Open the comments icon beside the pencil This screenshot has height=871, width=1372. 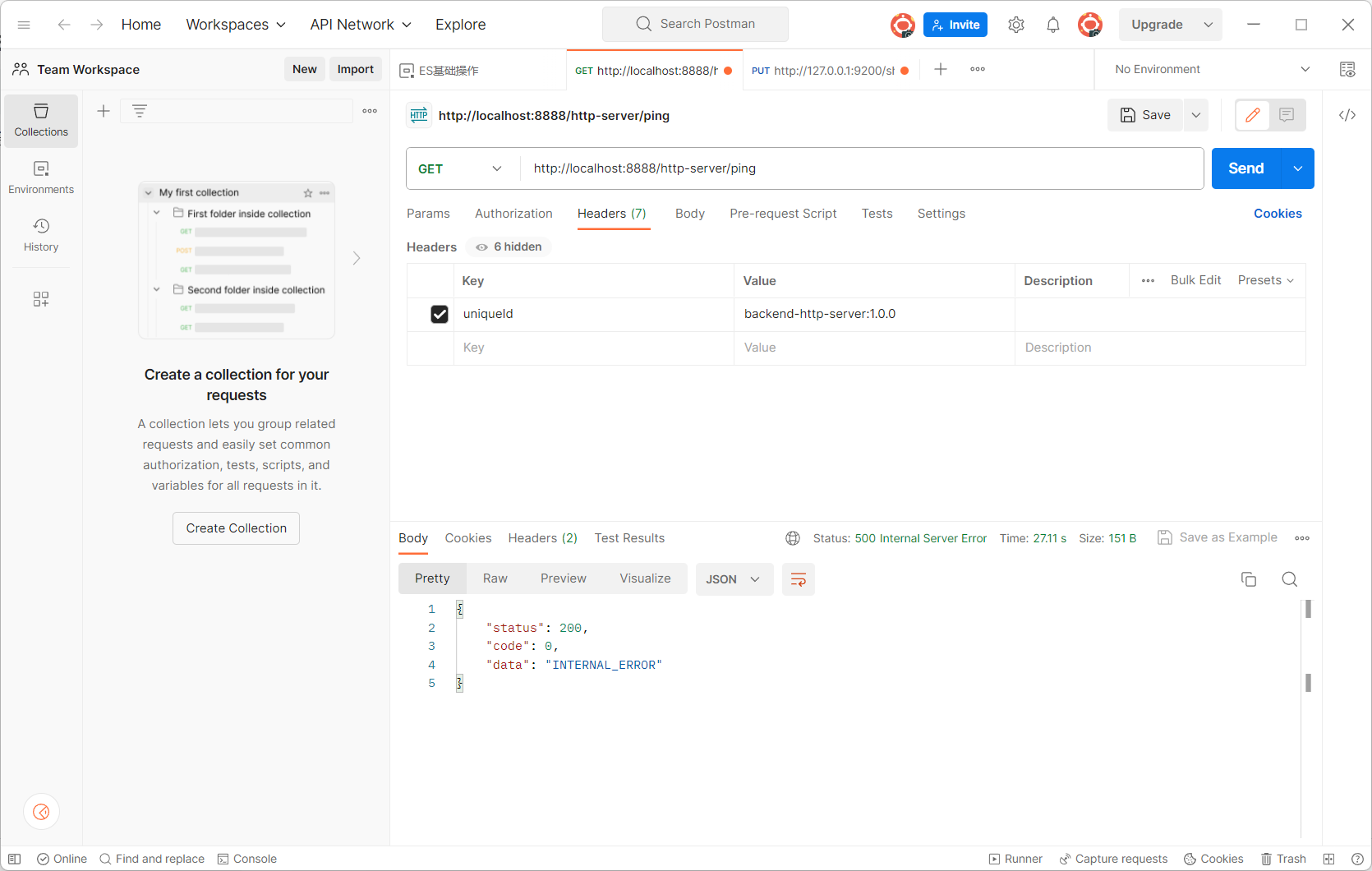pos(1287,115)
